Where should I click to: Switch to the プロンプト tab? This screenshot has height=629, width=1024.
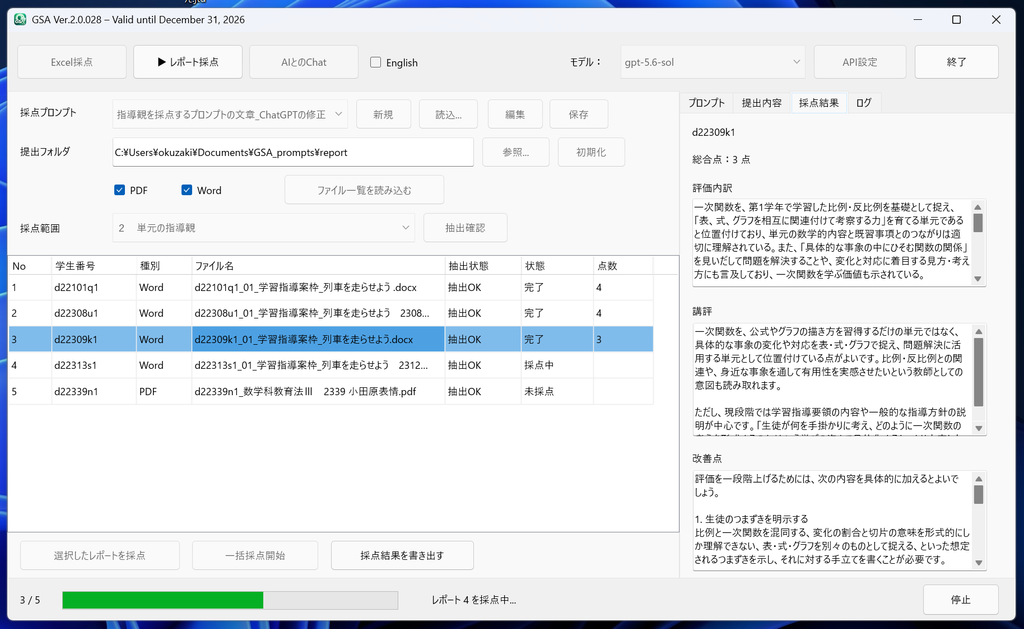pos(707,103)
